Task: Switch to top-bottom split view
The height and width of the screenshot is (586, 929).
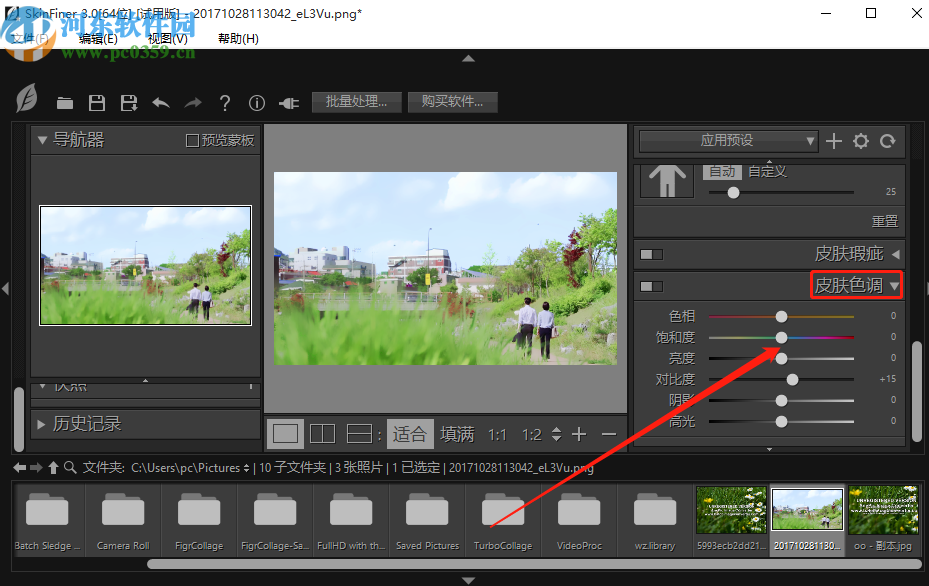Action: tap(359, 434)
